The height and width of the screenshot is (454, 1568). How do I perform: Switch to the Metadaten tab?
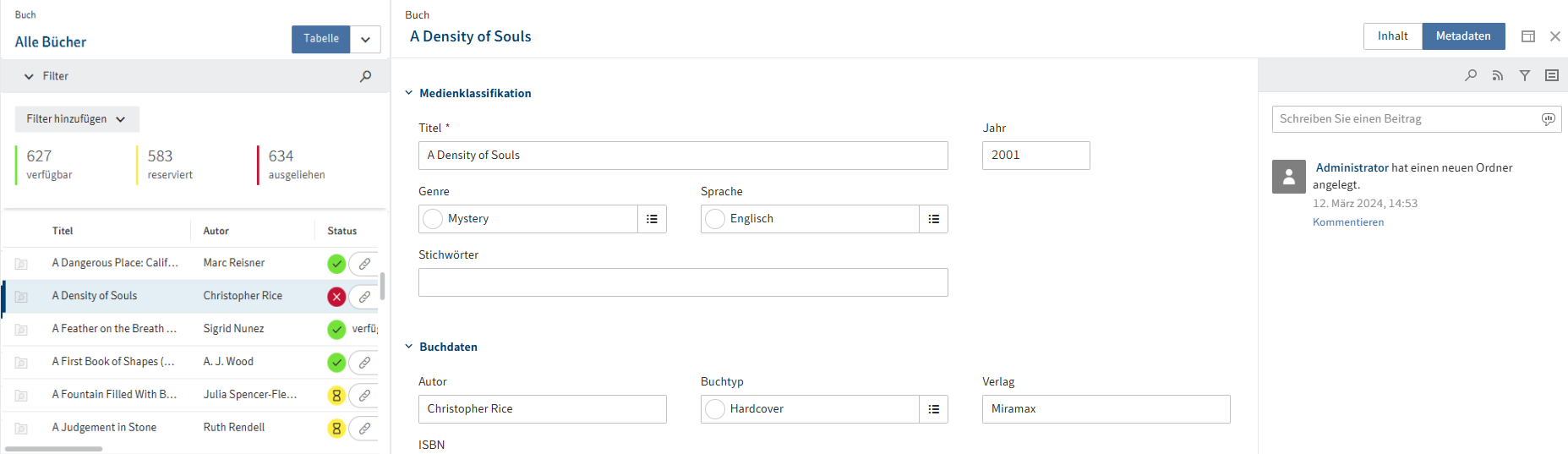click(1463, 36)
